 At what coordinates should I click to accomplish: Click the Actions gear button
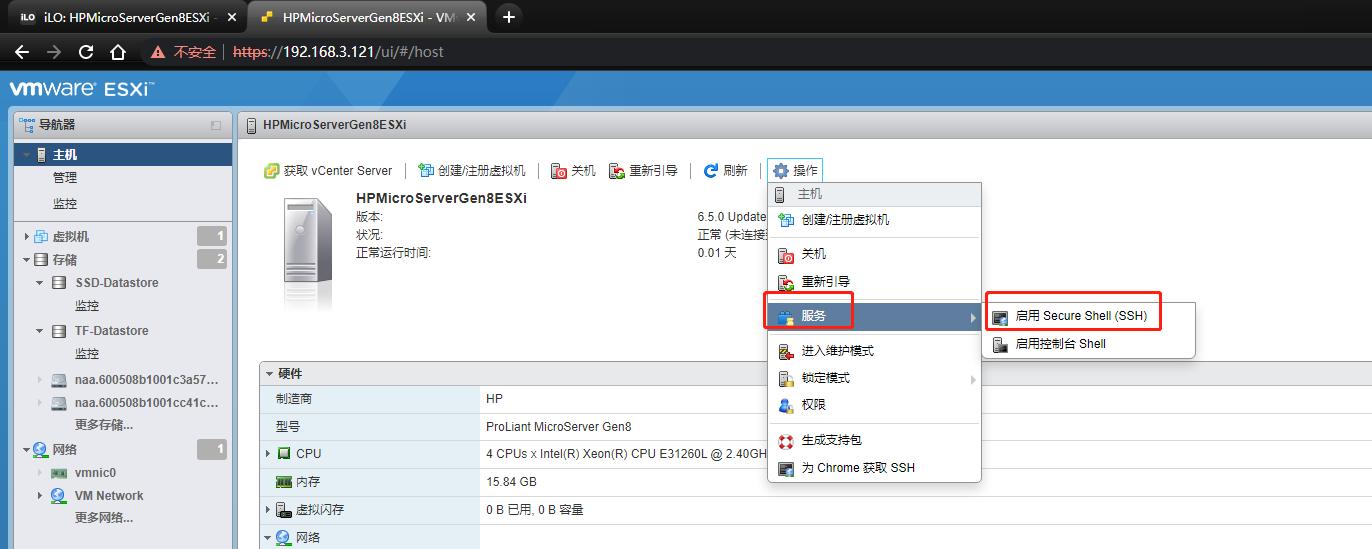[x=795, y=171]
